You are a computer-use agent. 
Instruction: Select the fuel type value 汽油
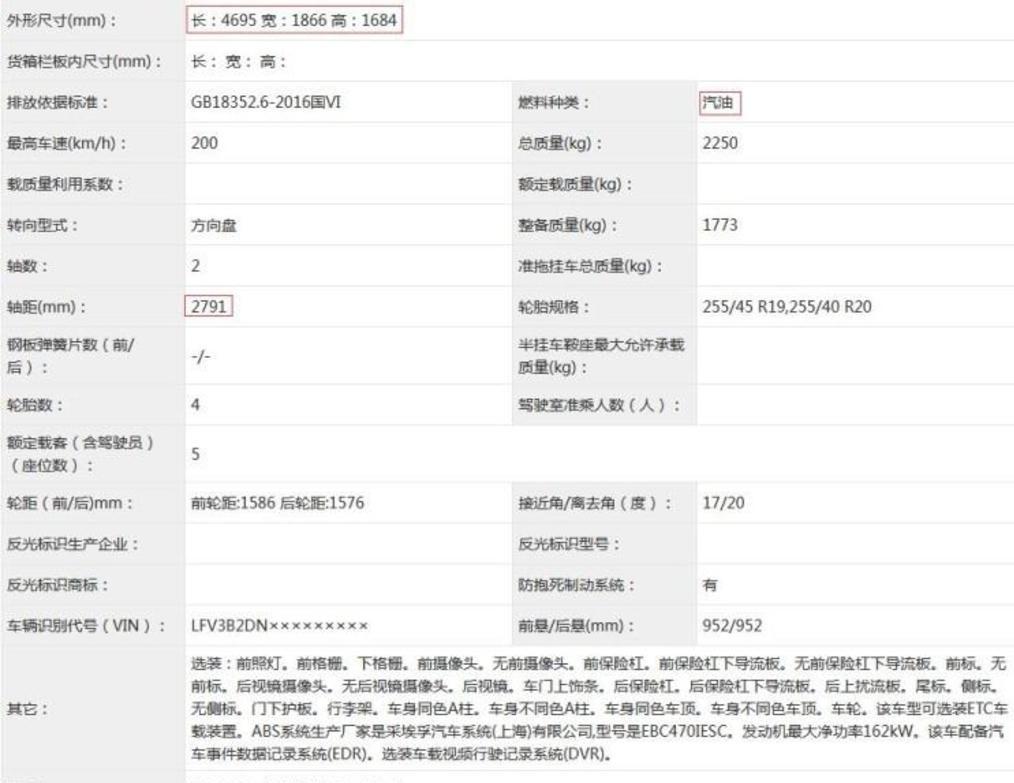point(718,102)
